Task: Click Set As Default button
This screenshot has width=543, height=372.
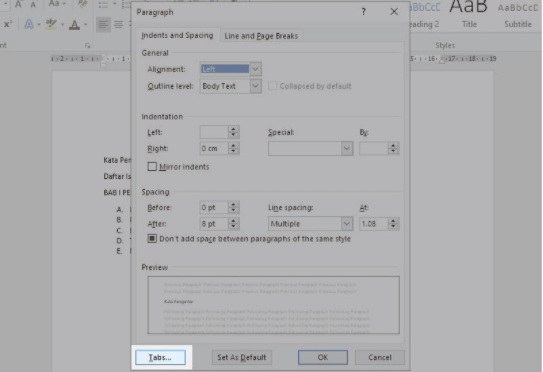Action: 242,357
